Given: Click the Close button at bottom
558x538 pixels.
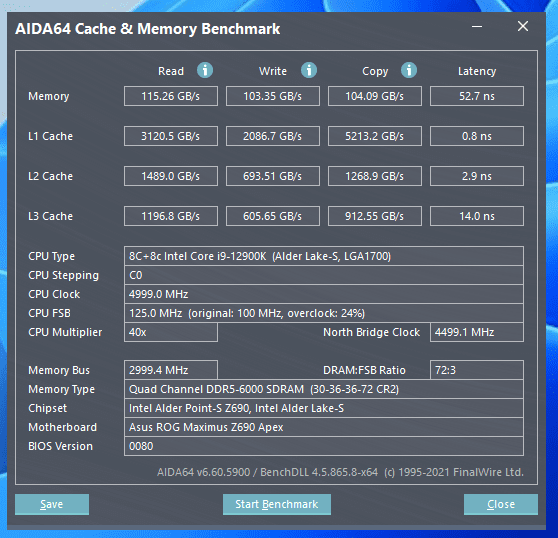Looking at the screenshot, I should point(501,504).
